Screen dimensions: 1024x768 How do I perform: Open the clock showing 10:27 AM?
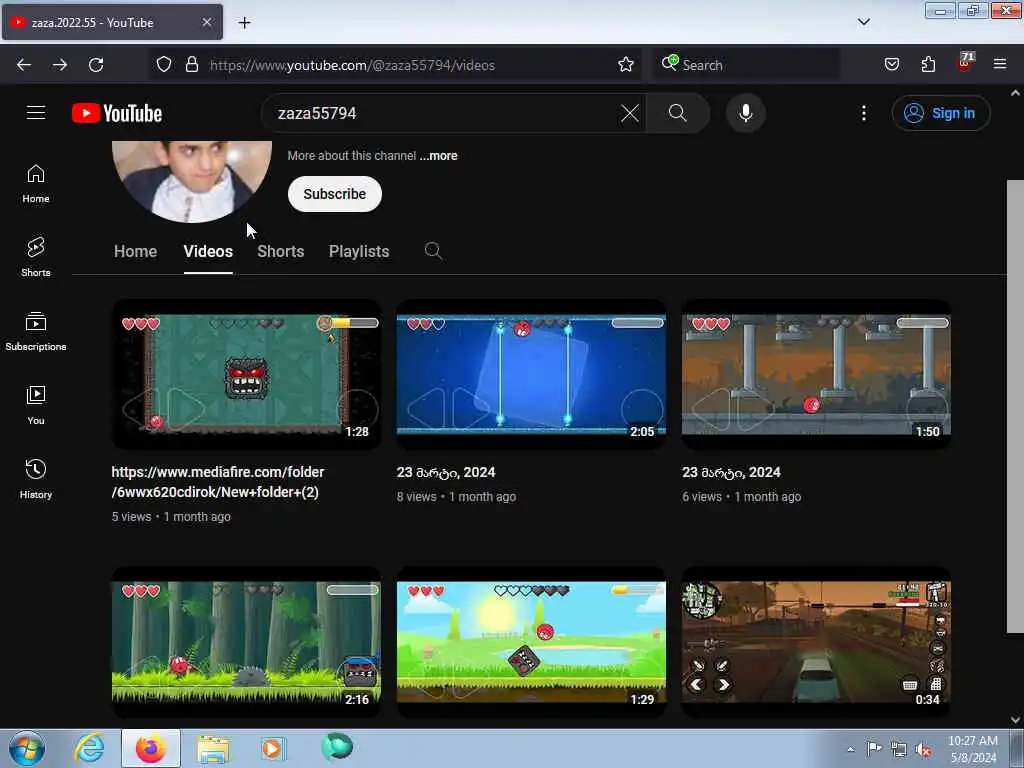(973, 749)
